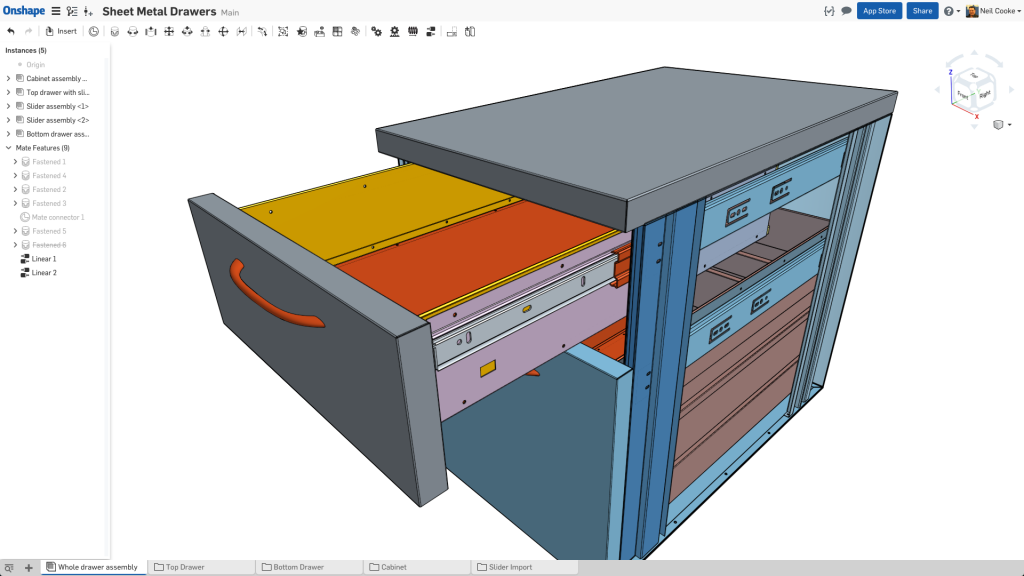1024x576 pixels.
Task: Expand the Slider assembly <1> instance
Action: tap(8, 106)
